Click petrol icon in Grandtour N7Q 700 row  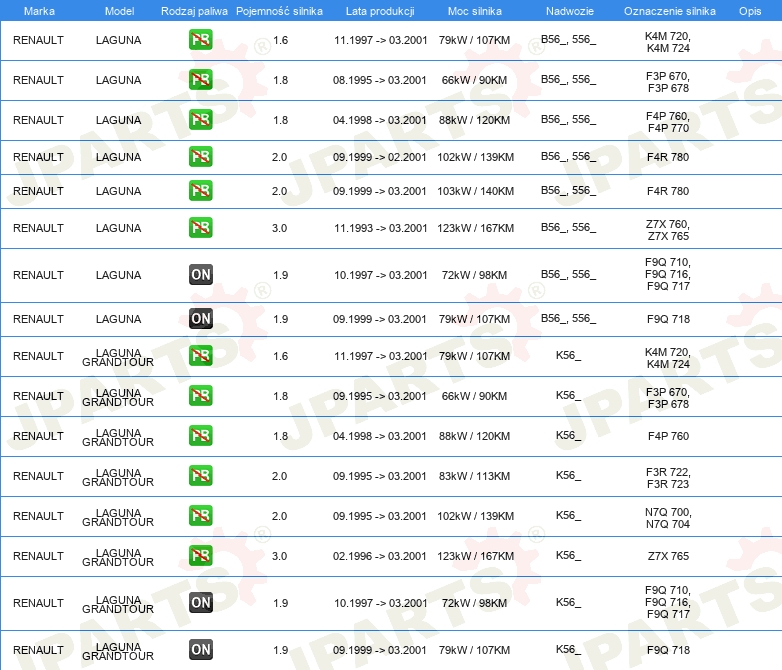pos(200,515)
